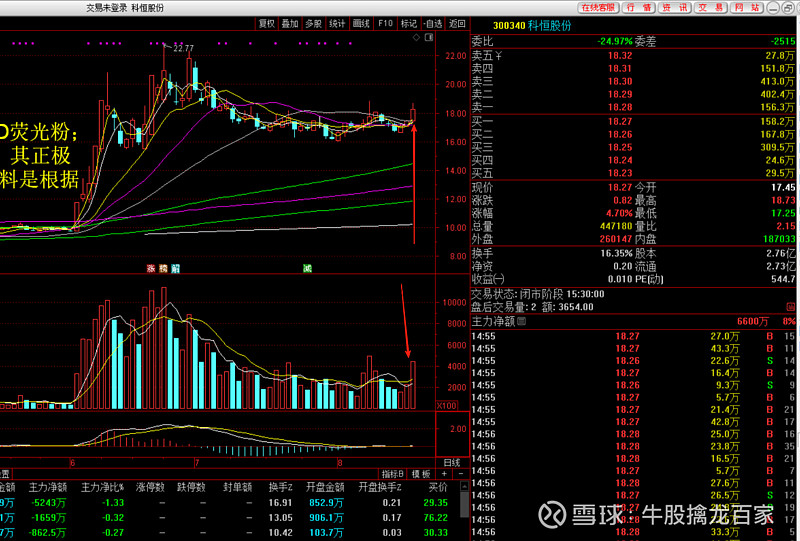
Task: Open 在线客服 online support
Action: click(x=598, y=8)
